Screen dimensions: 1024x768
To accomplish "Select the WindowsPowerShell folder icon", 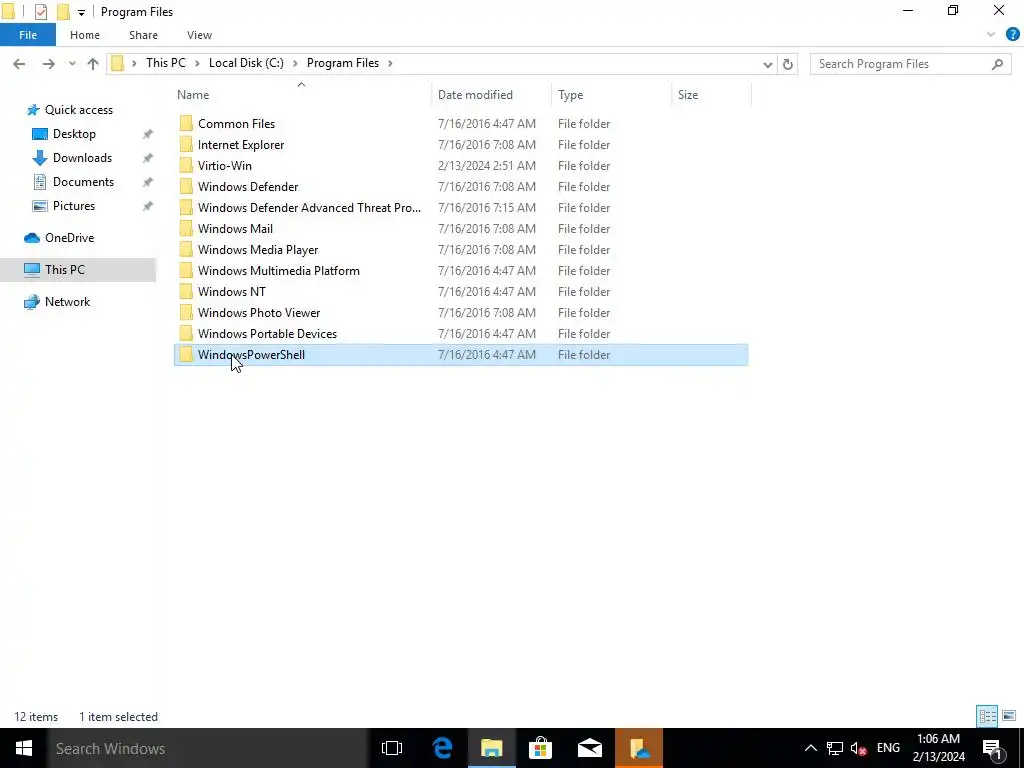I will [186, 355].
